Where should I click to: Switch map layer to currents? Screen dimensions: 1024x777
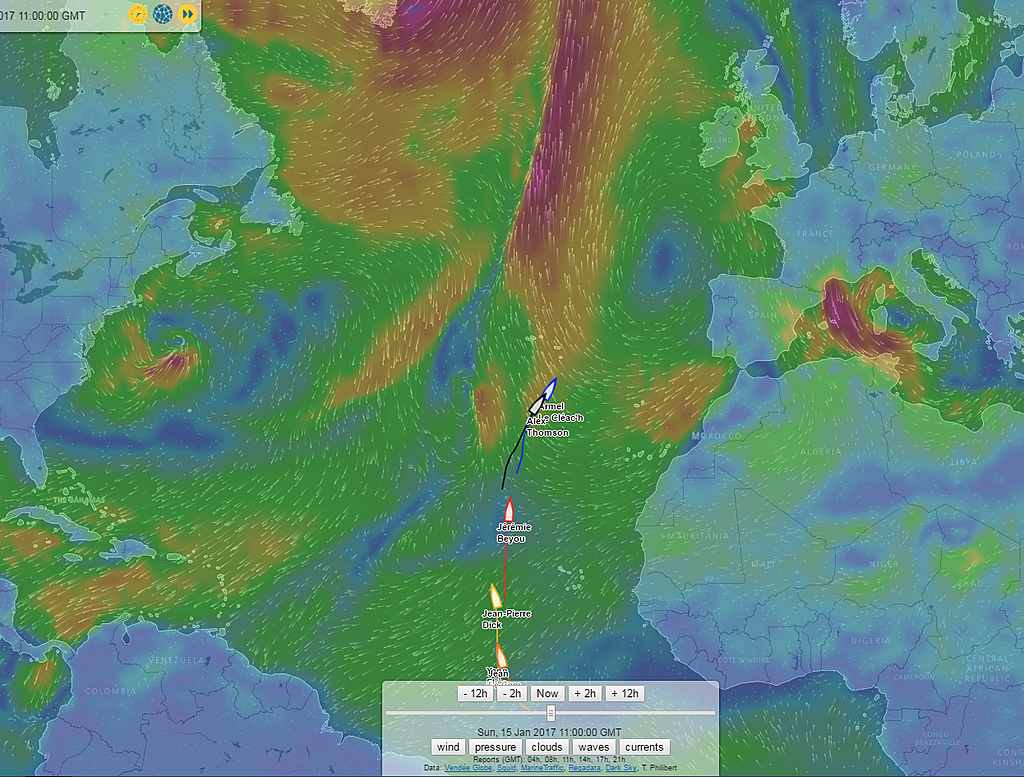coord(644,747)
